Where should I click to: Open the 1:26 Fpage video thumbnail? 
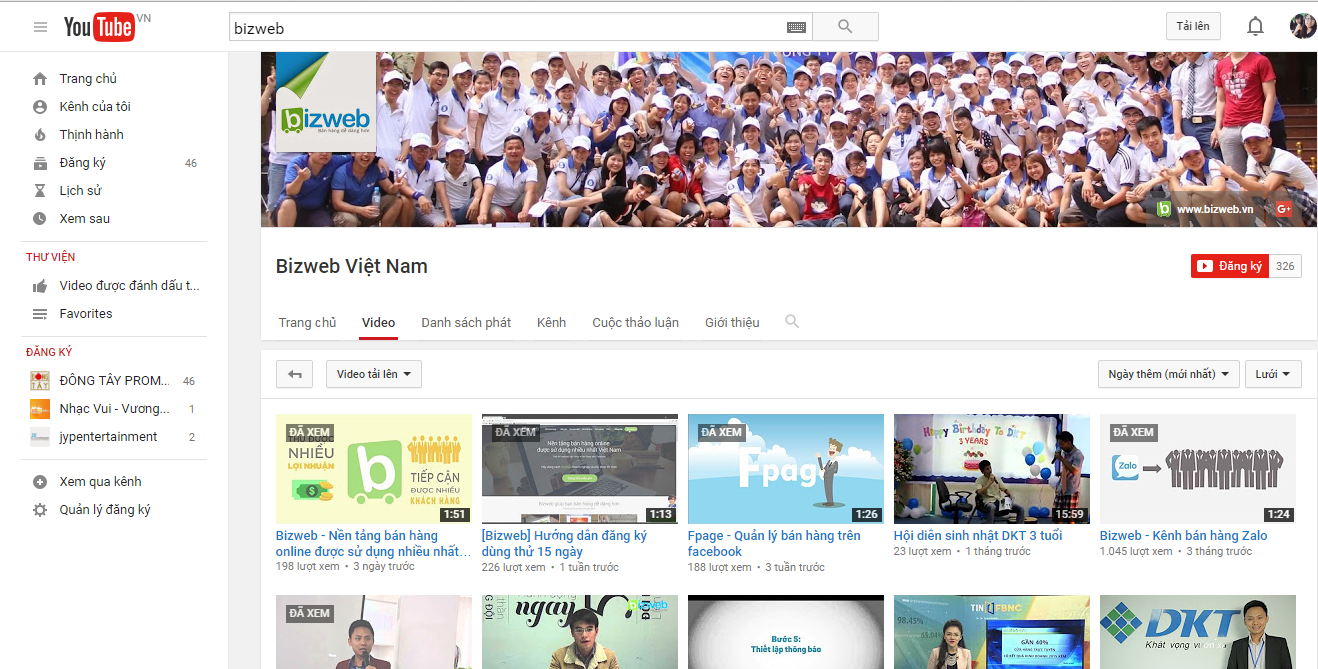coord(786,469)
